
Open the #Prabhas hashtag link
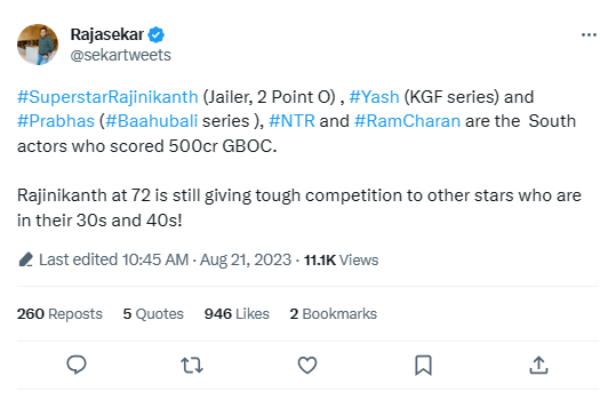click(52, 120)
